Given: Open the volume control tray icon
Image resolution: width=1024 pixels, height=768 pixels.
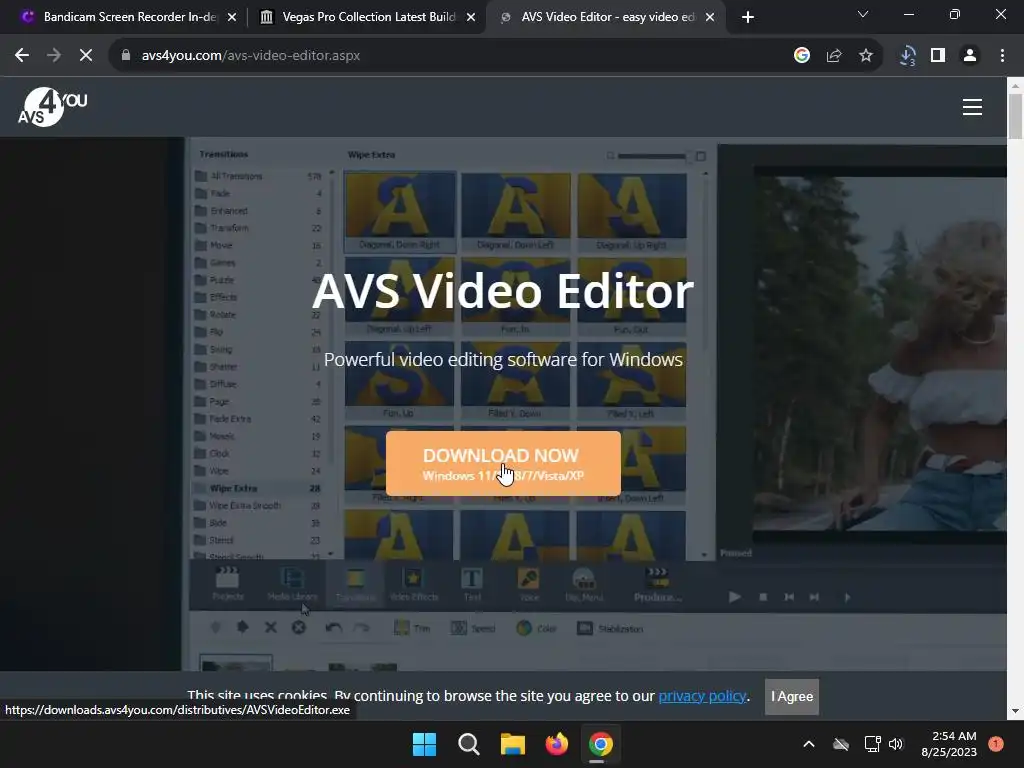Looking at the screenshot, I should [895, 744].
